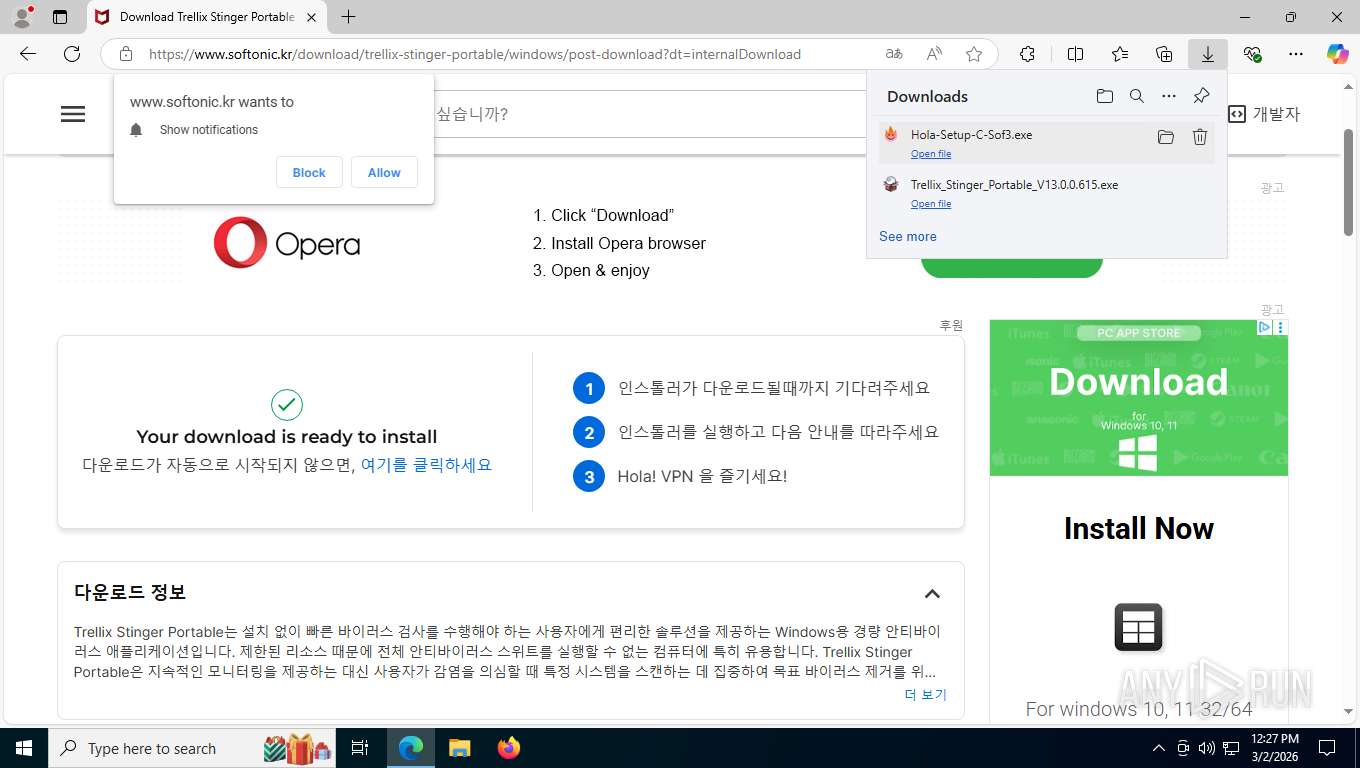View site information lock icon
The image size is (1360, 768).
[x=126, y=54]
